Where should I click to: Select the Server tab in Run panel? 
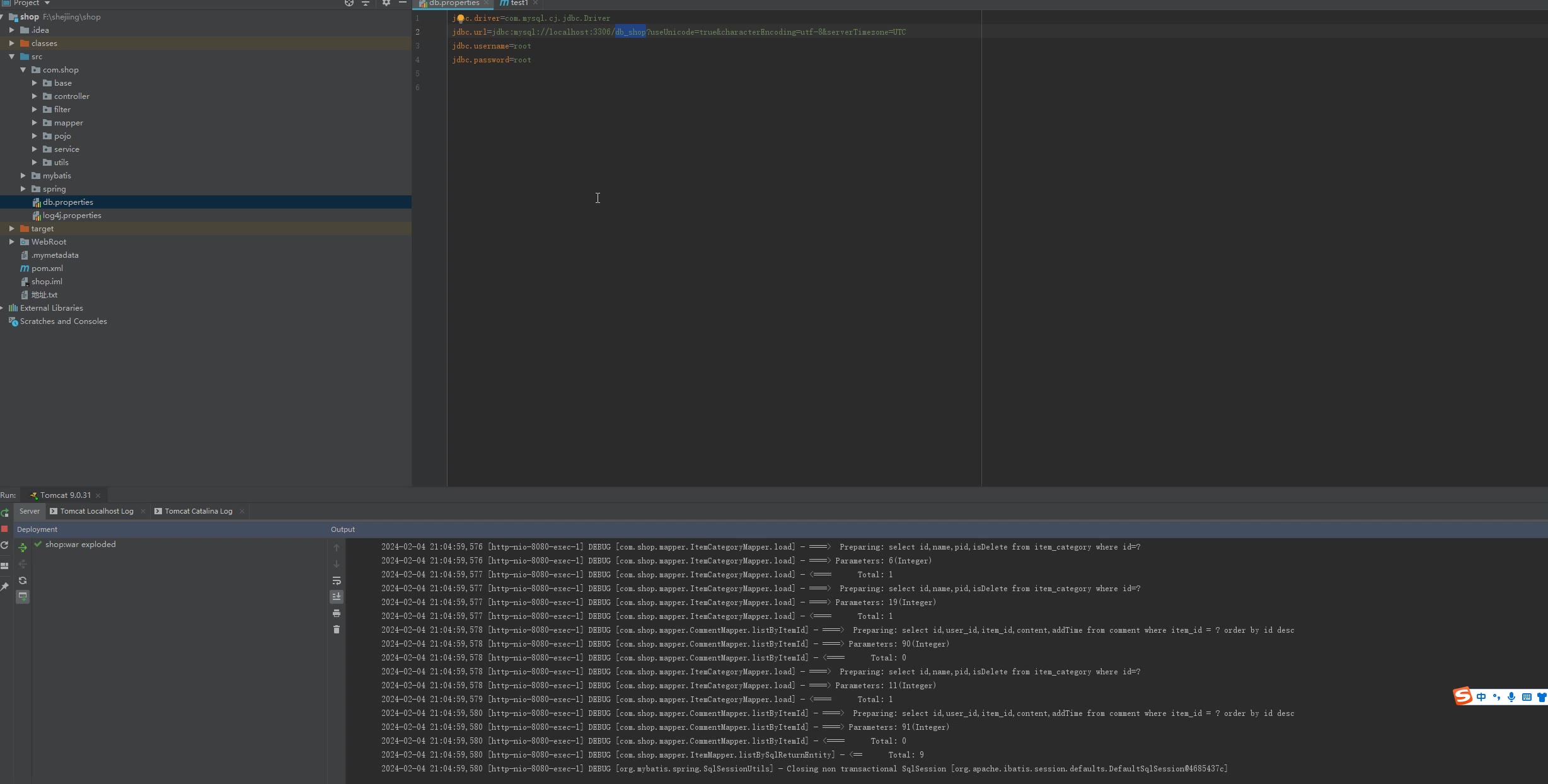(30, 511)
